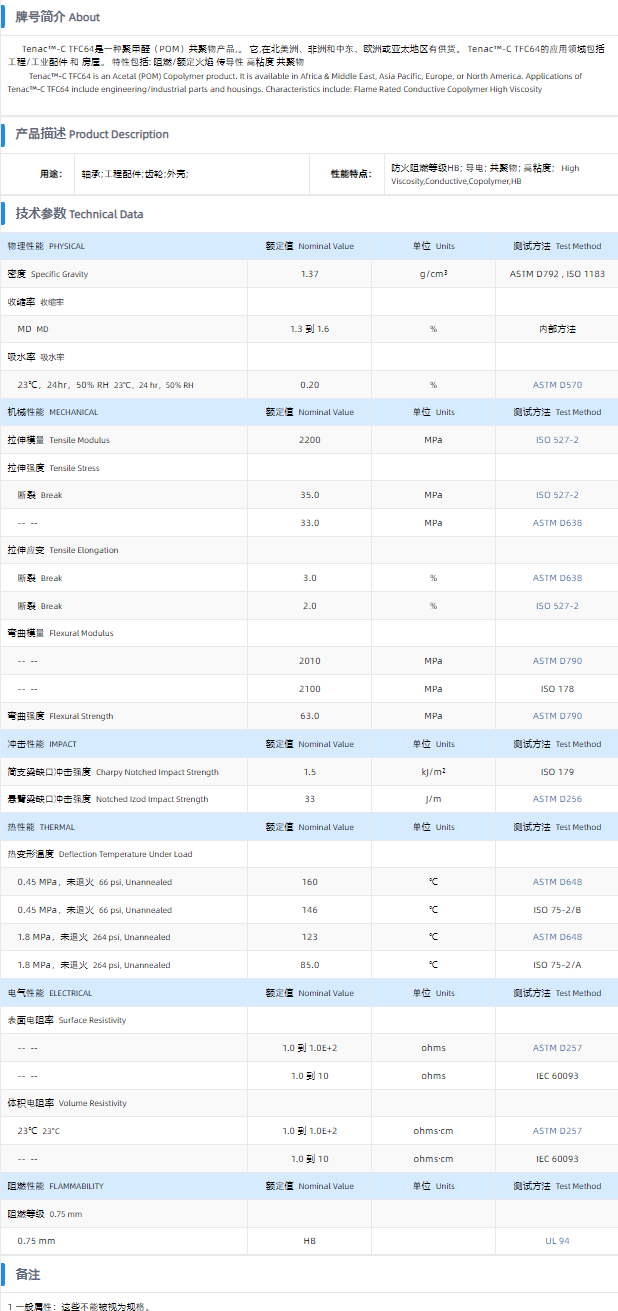The image size is (618, 1311).
Task: Select the 牌号简介 About section heading
Action: (x=57, y=17)
